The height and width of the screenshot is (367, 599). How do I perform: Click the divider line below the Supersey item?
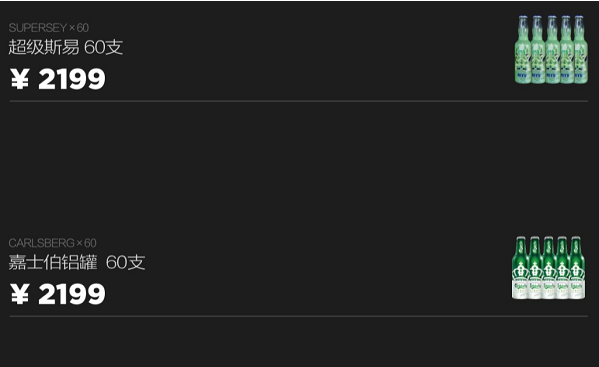coord(299,101)
